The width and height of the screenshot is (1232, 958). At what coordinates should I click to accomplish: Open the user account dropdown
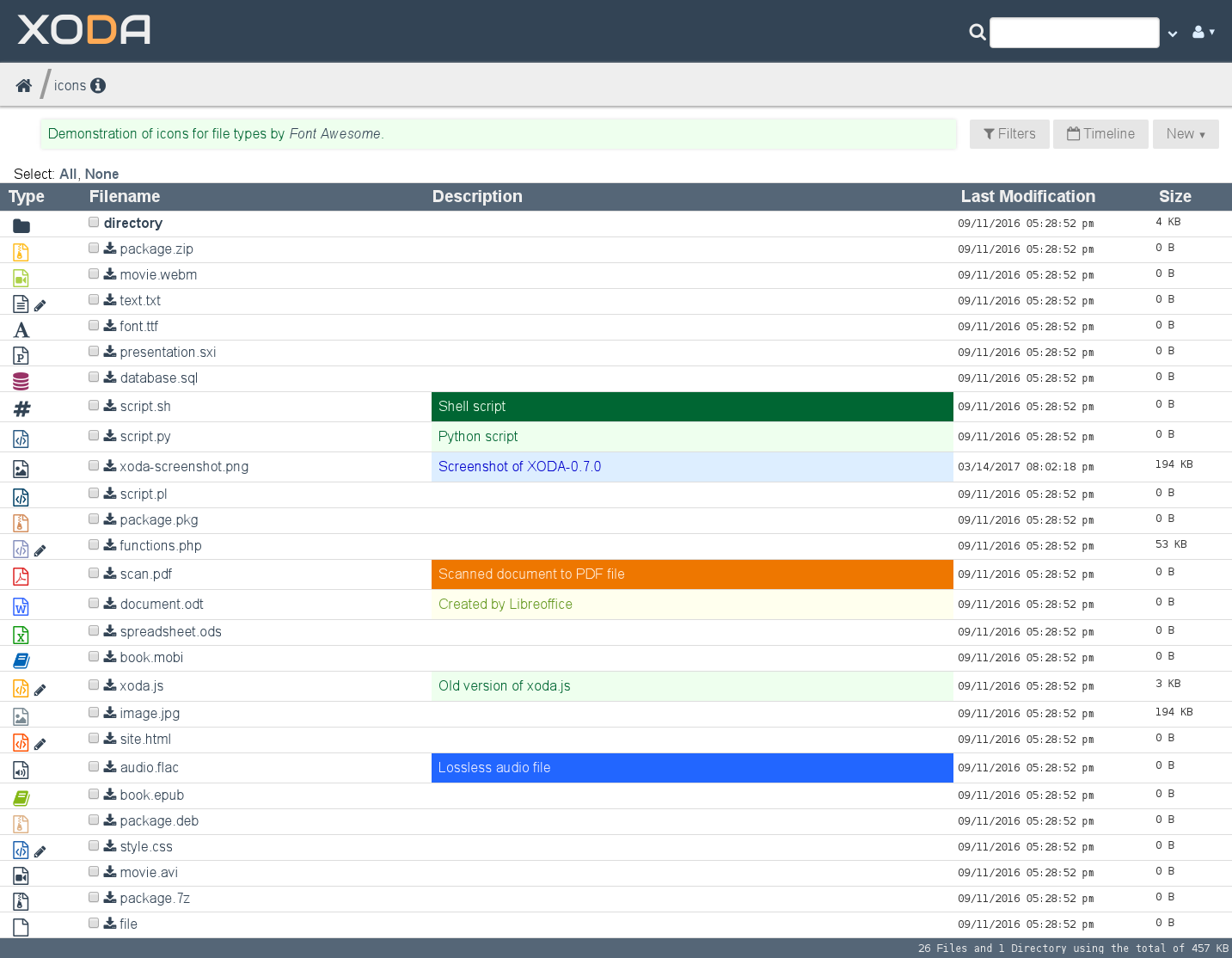click(1203, 32)
